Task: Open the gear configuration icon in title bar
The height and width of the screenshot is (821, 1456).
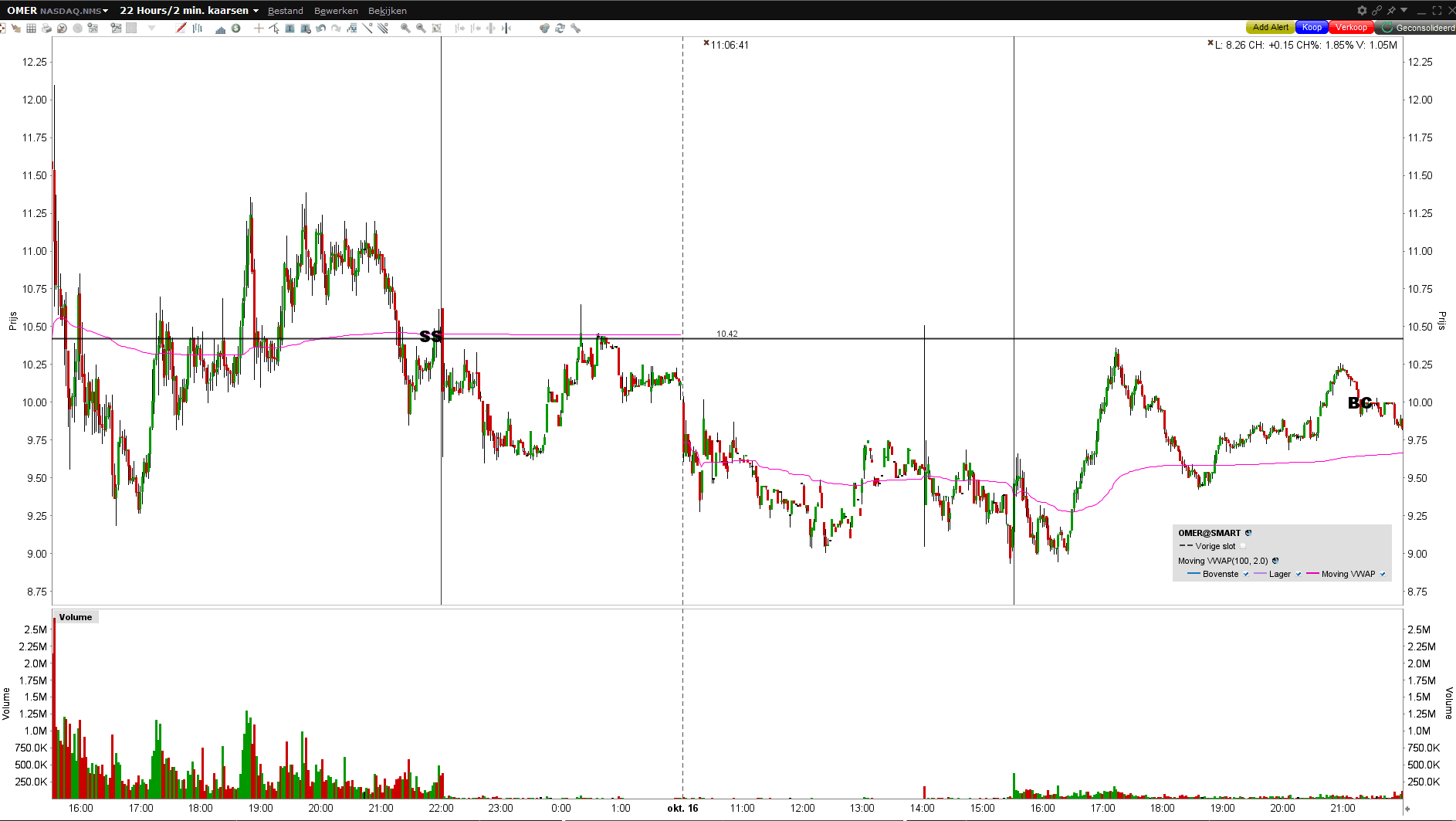Action: coord(1362,10)
